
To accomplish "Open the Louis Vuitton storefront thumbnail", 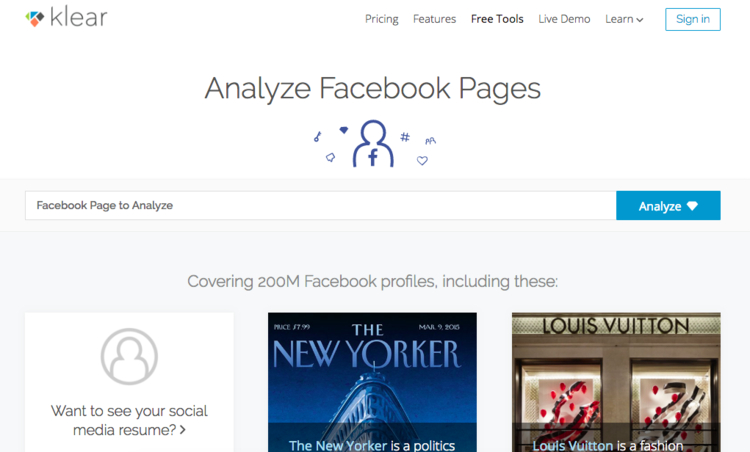I will [616, 382].
